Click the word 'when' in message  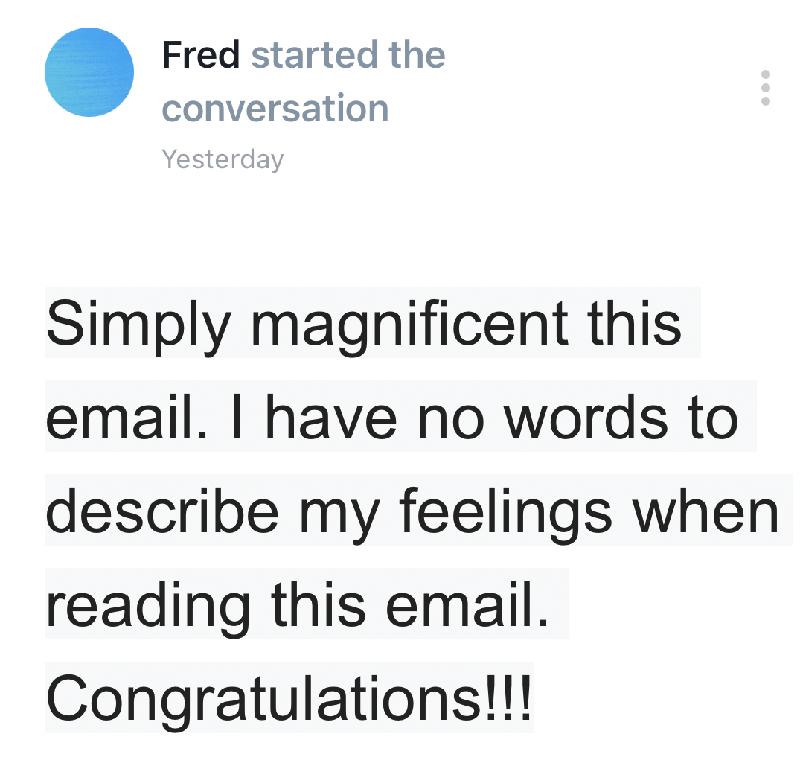[x=706, y=511]
